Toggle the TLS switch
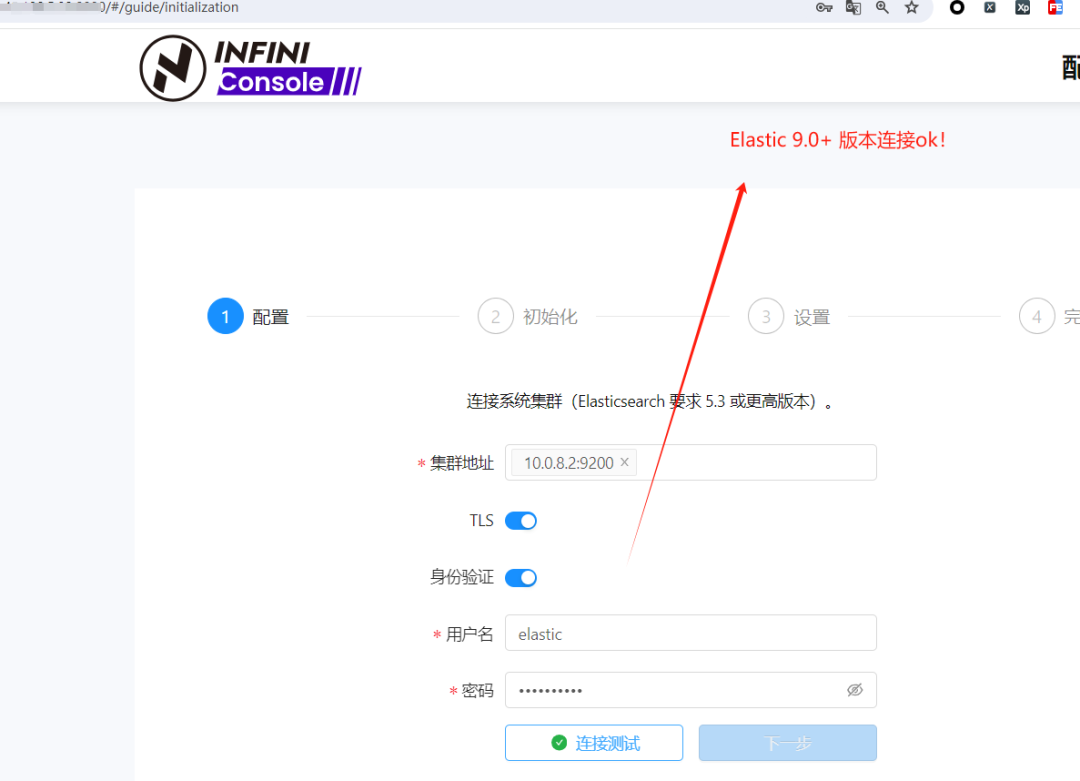 pyautogui.click(x=521, y=521)
